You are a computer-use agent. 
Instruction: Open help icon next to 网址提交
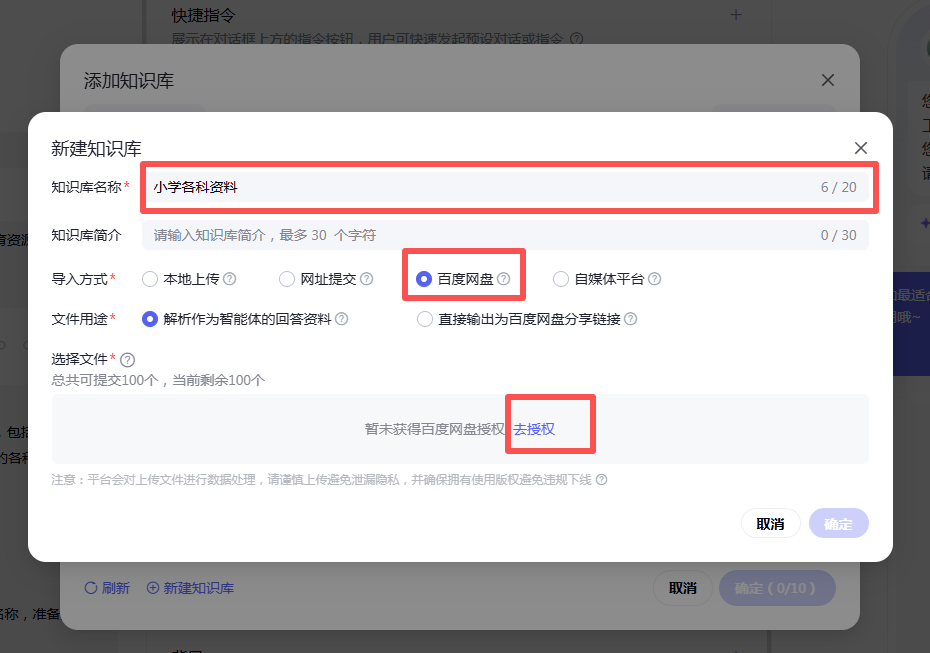[367, 279]
